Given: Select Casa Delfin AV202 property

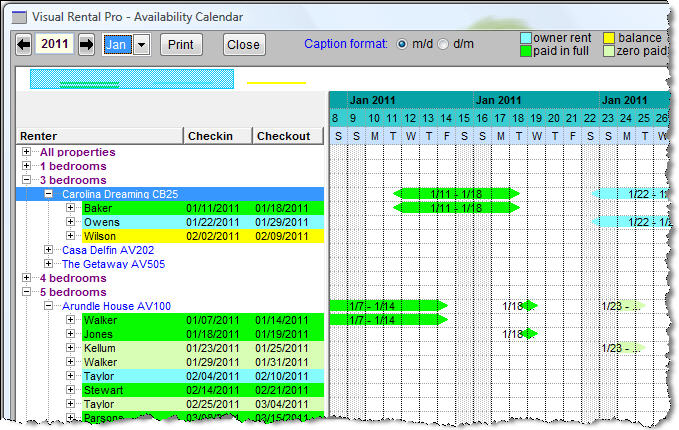Looking at the screenshot, I should 108,250.
